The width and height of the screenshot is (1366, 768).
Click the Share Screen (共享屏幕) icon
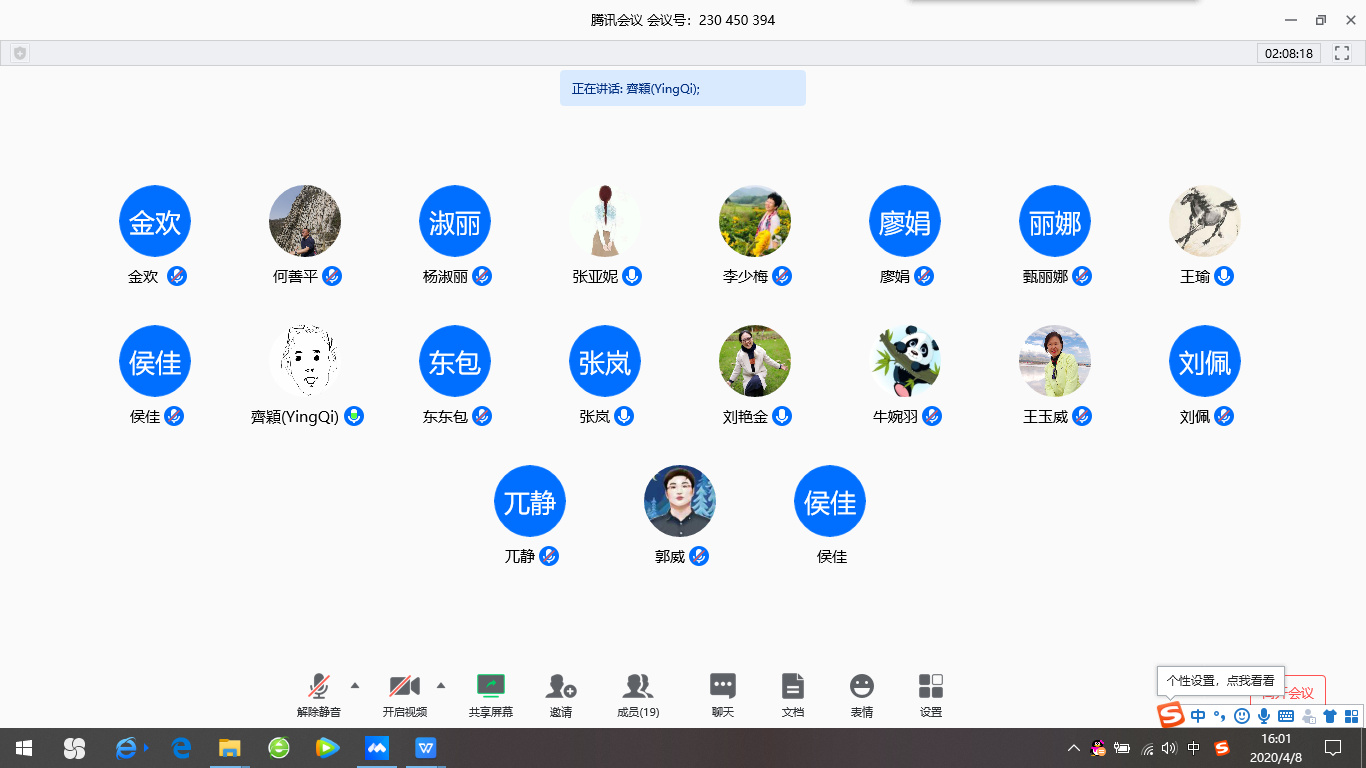pyautogui.click(x=490, y=687)
